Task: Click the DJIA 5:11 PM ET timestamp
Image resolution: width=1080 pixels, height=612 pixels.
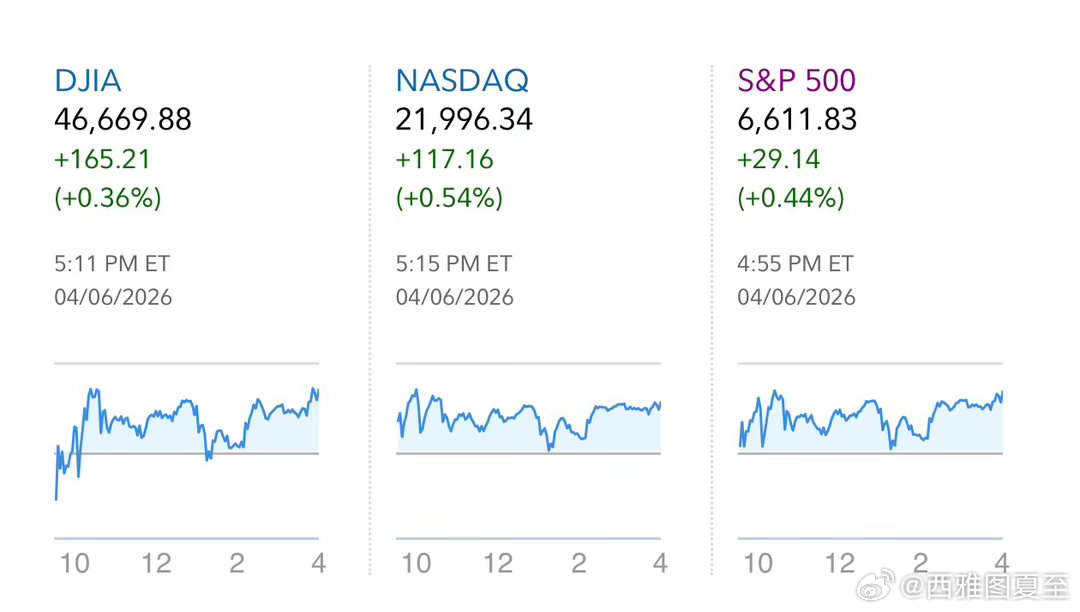Action: 112,264
